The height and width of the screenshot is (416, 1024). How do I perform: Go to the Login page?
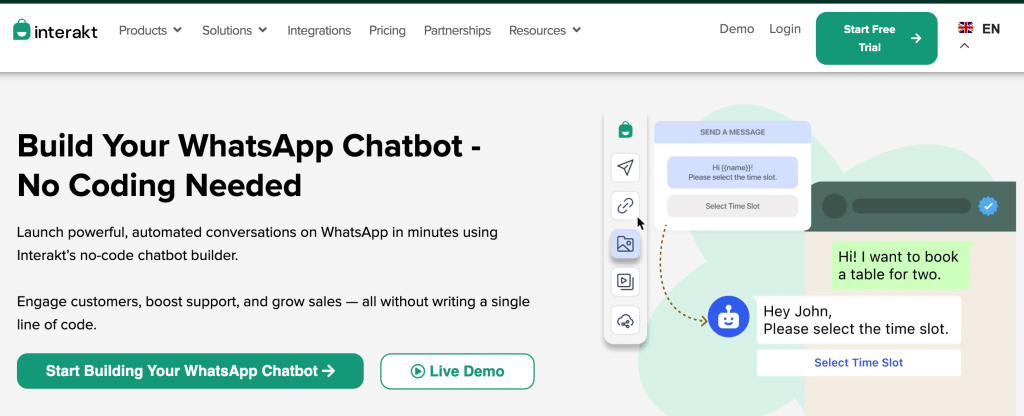[x=785, y=29]
